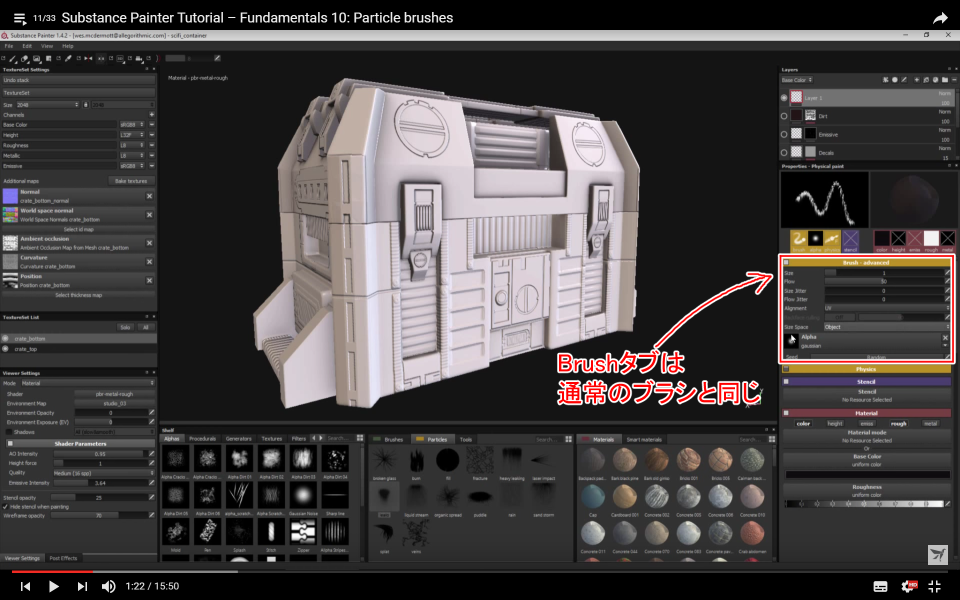This screenshot has height=600, width=960.
Task: Remove the Normal additional map
Action: 149,197
